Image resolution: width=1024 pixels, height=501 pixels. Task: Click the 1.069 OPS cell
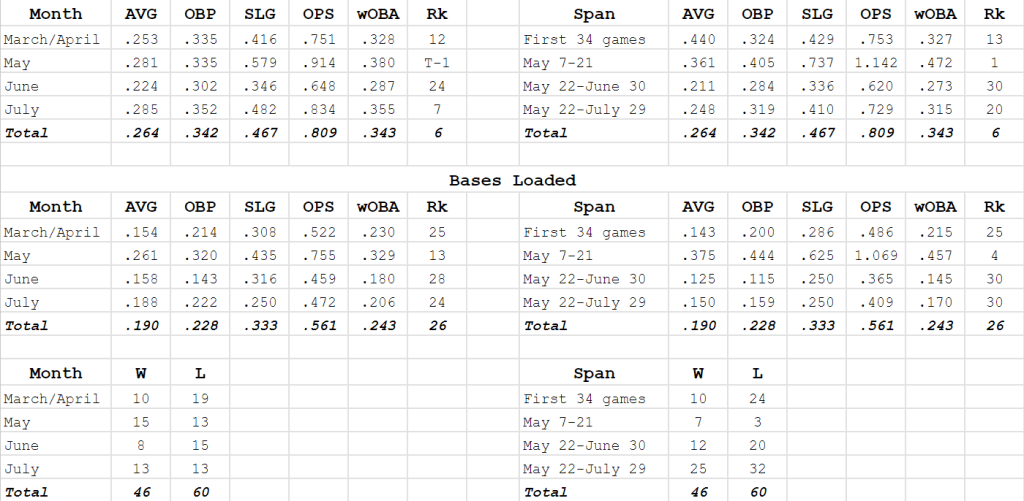click(875, 256)
